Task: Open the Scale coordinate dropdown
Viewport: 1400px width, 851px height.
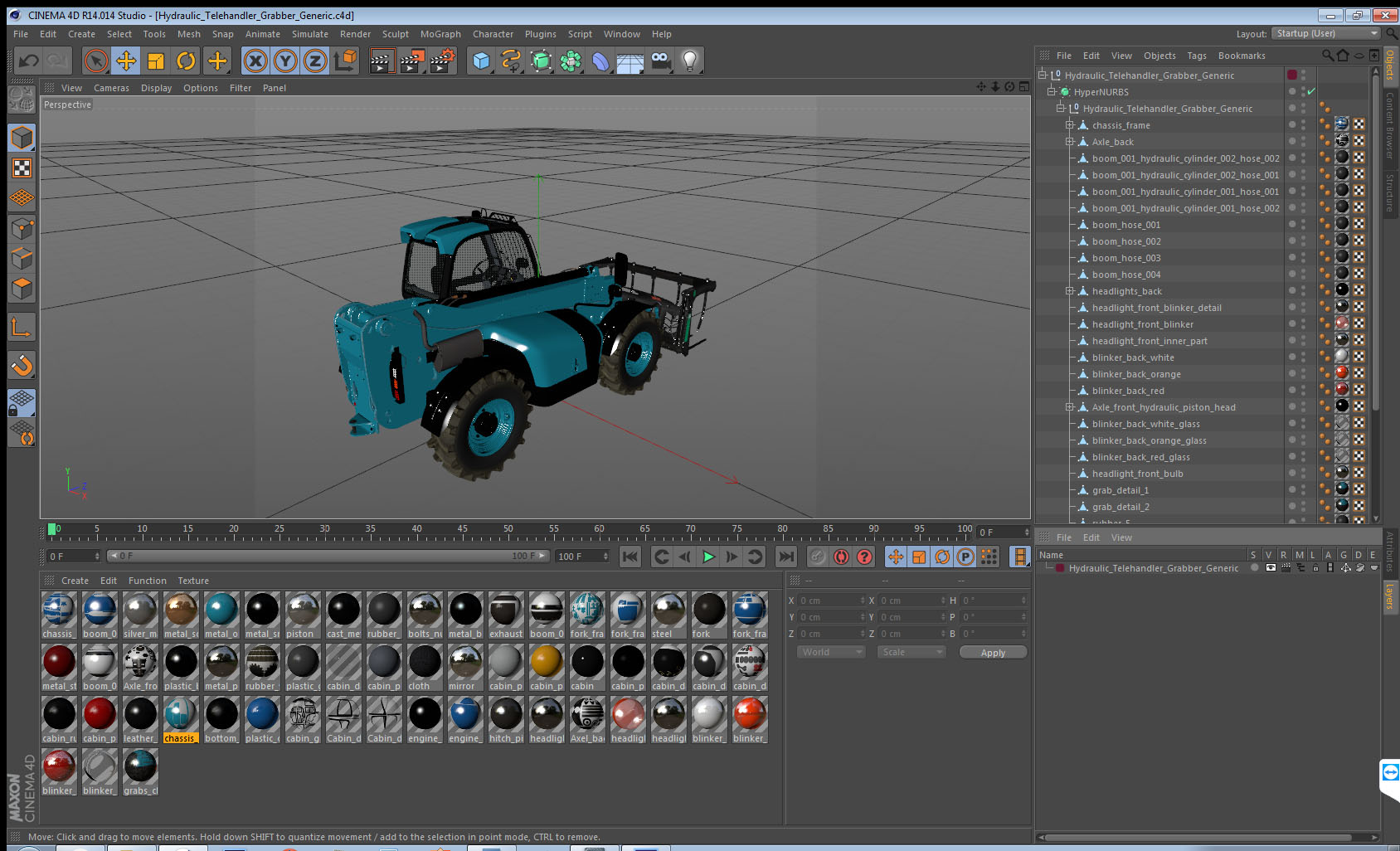Action: tap(911, 652)
